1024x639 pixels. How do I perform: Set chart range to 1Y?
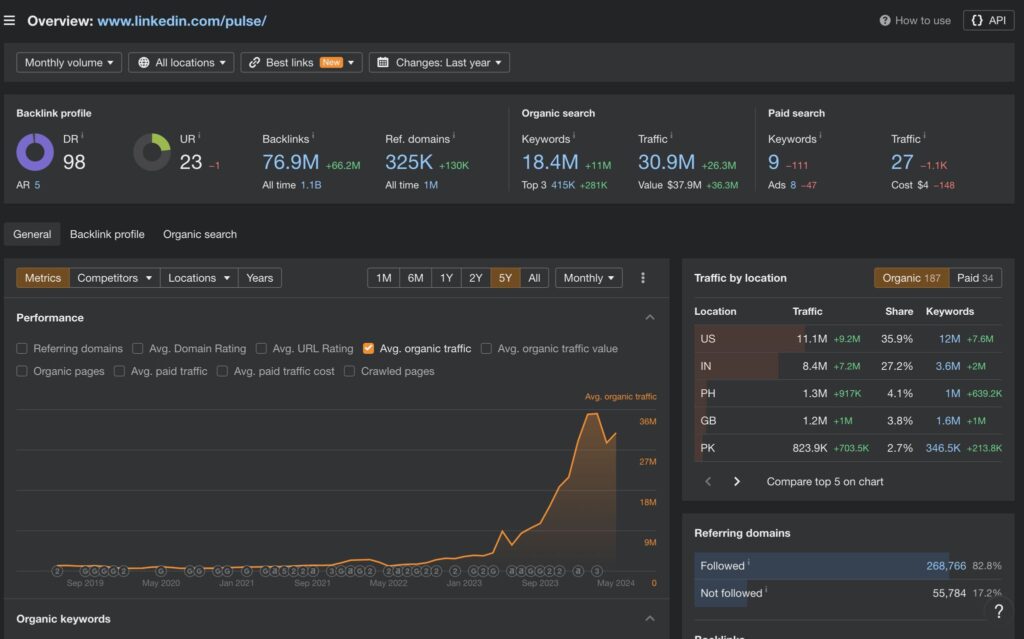point(446,278)
